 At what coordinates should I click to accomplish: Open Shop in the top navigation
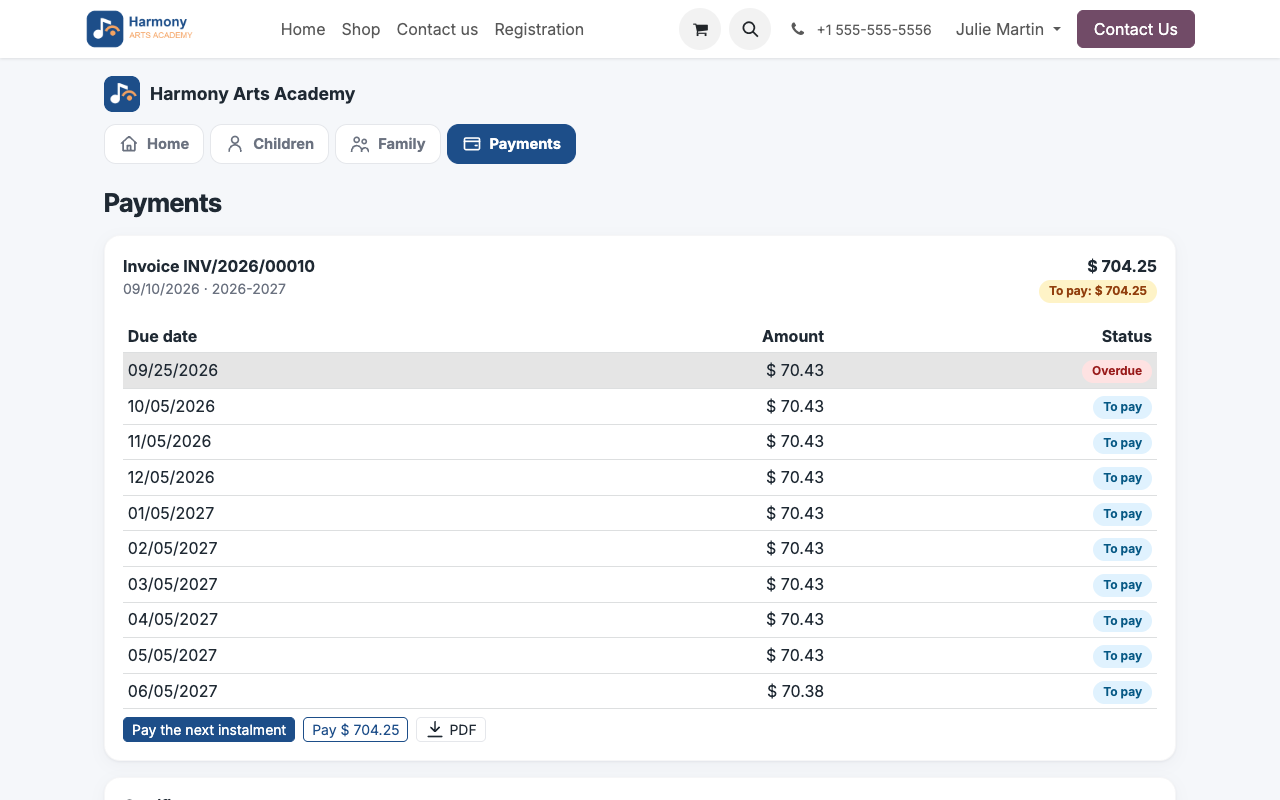coord(361,29)
